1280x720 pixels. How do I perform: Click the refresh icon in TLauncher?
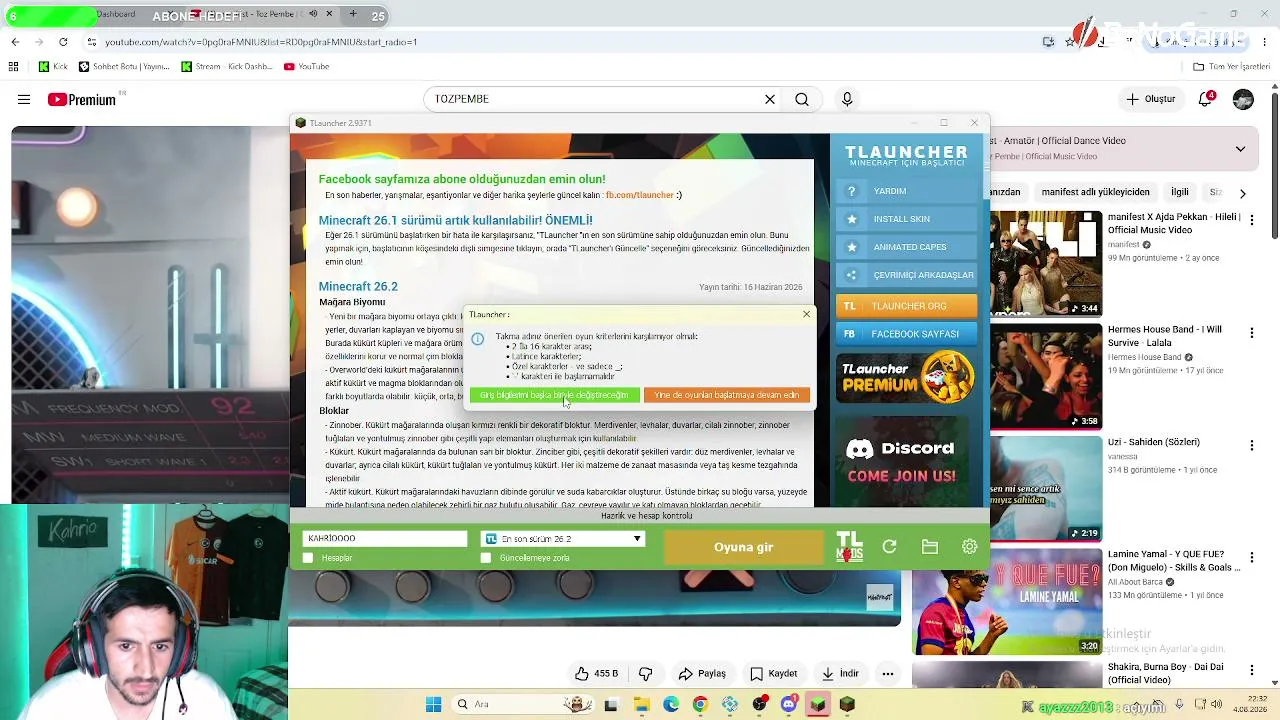click(889, 547)
